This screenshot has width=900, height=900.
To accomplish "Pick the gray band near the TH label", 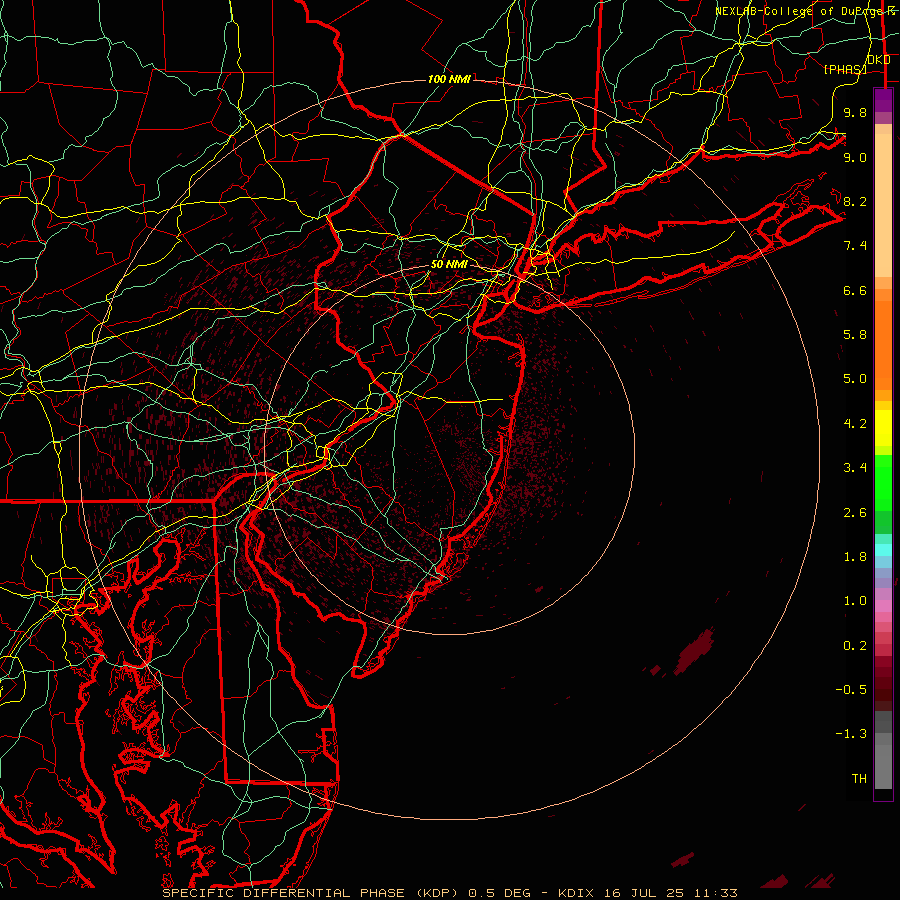I will (883, 766).
